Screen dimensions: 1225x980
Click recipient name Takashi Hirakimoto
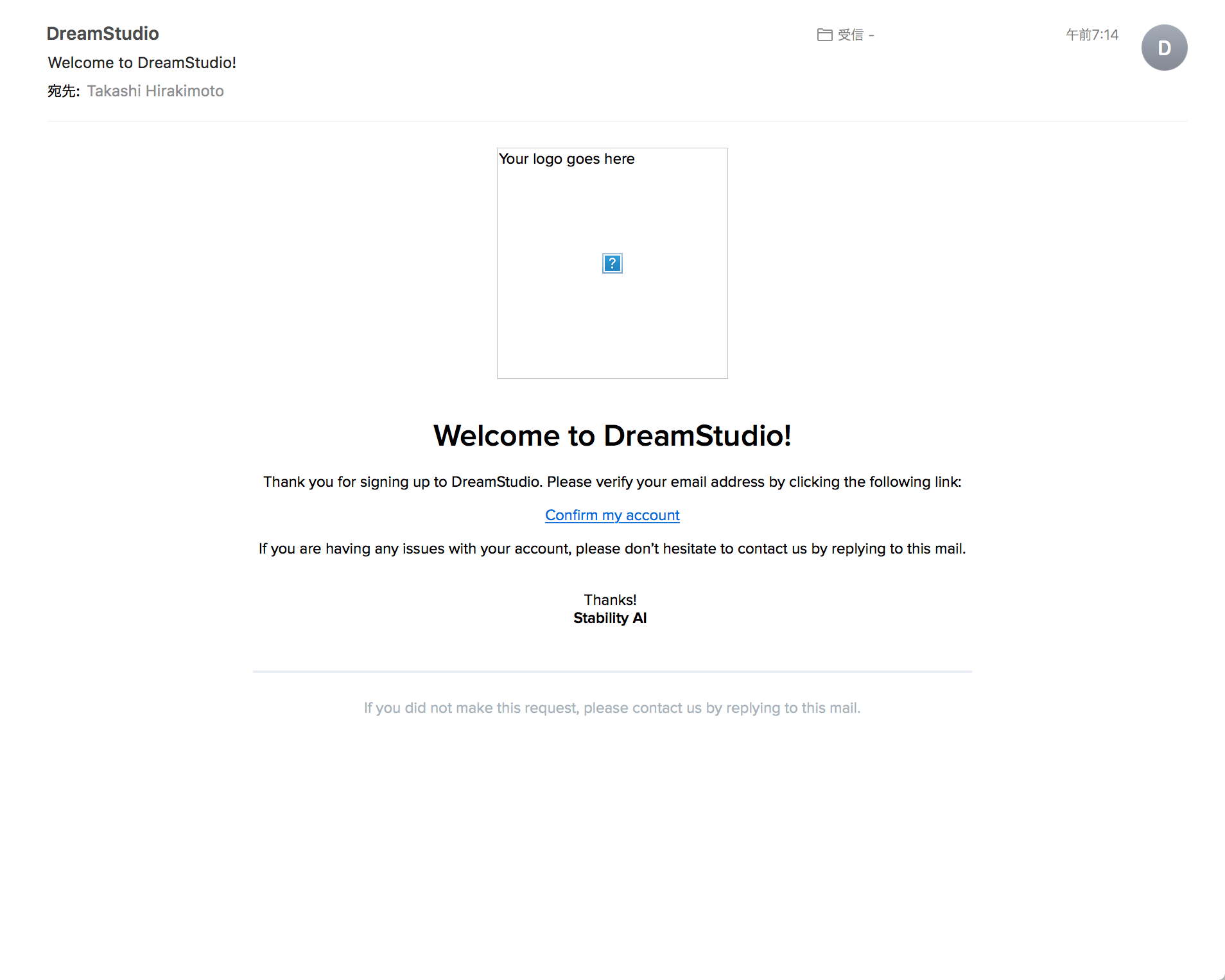point(155,91)
